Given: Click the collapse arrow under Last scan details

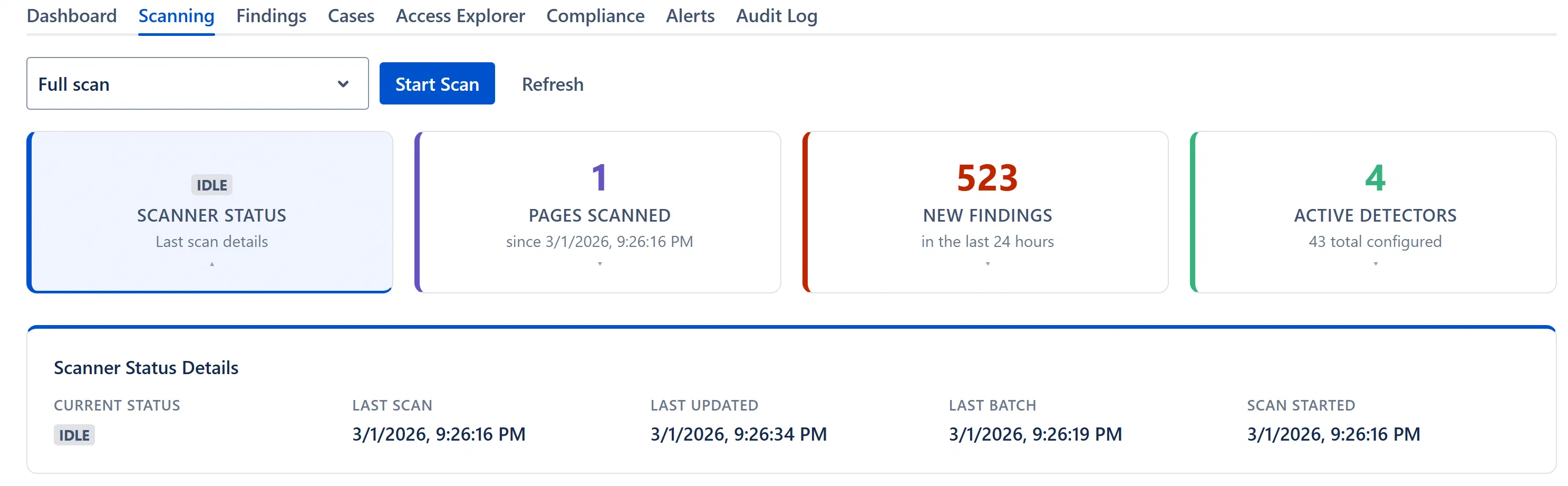Looking at the screenshot, I should click(212, 264).
